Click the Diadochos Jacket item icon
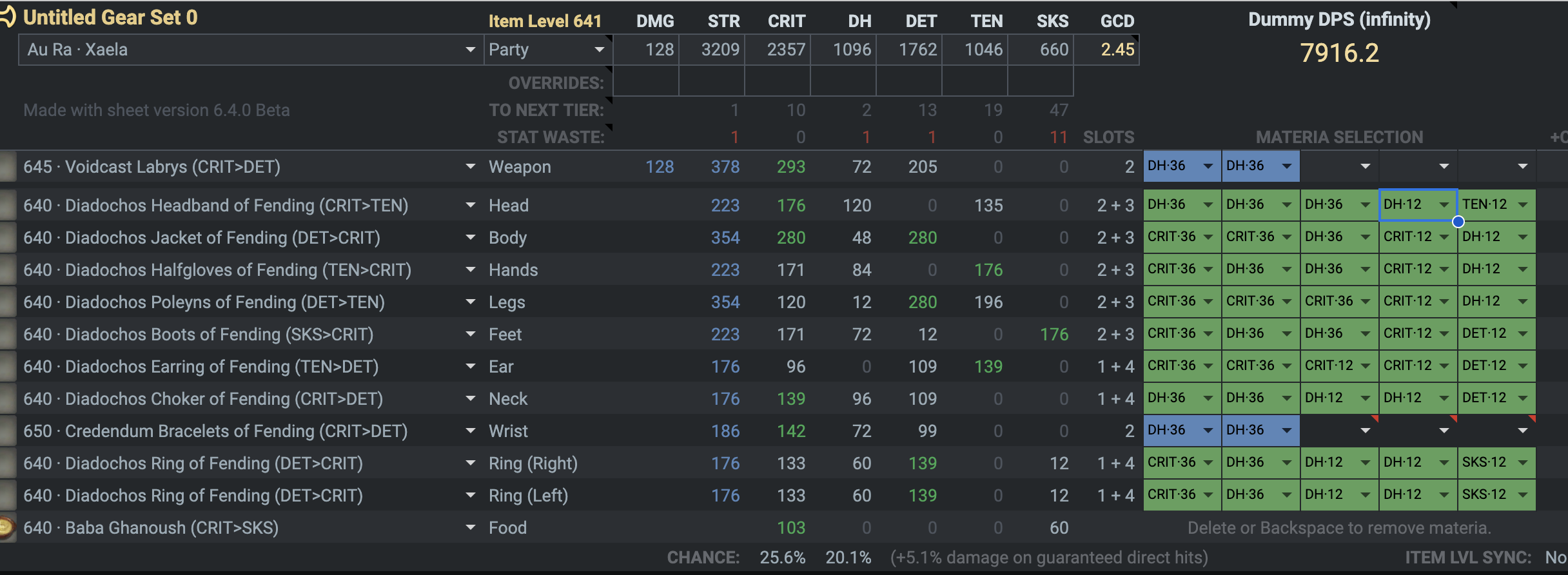1568x575 pixels. point(7,237)
